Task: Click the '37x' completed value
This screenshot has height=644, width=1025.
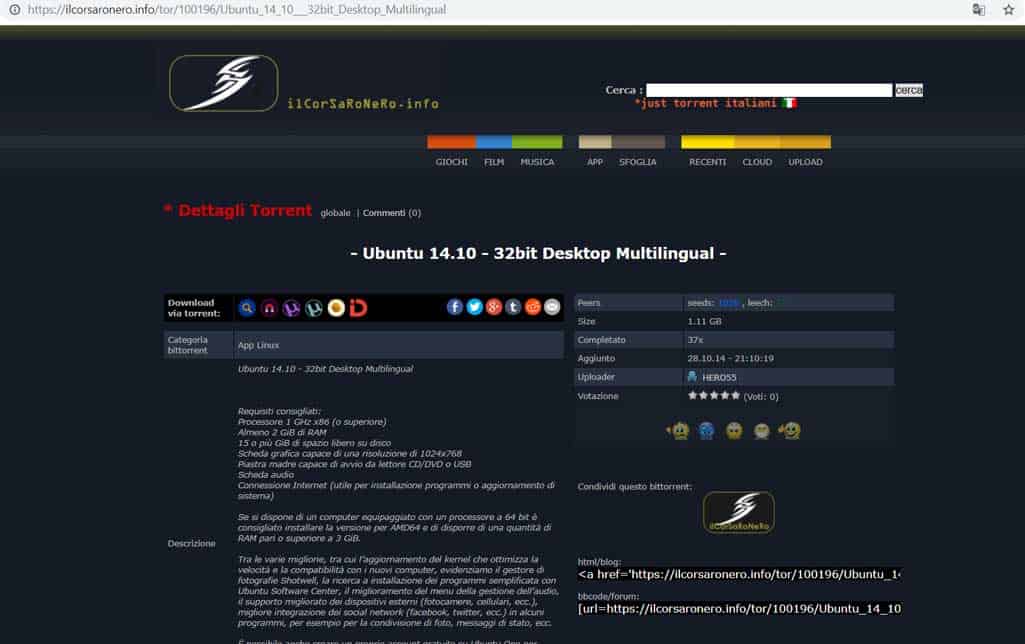Action: tap(695, 340)
